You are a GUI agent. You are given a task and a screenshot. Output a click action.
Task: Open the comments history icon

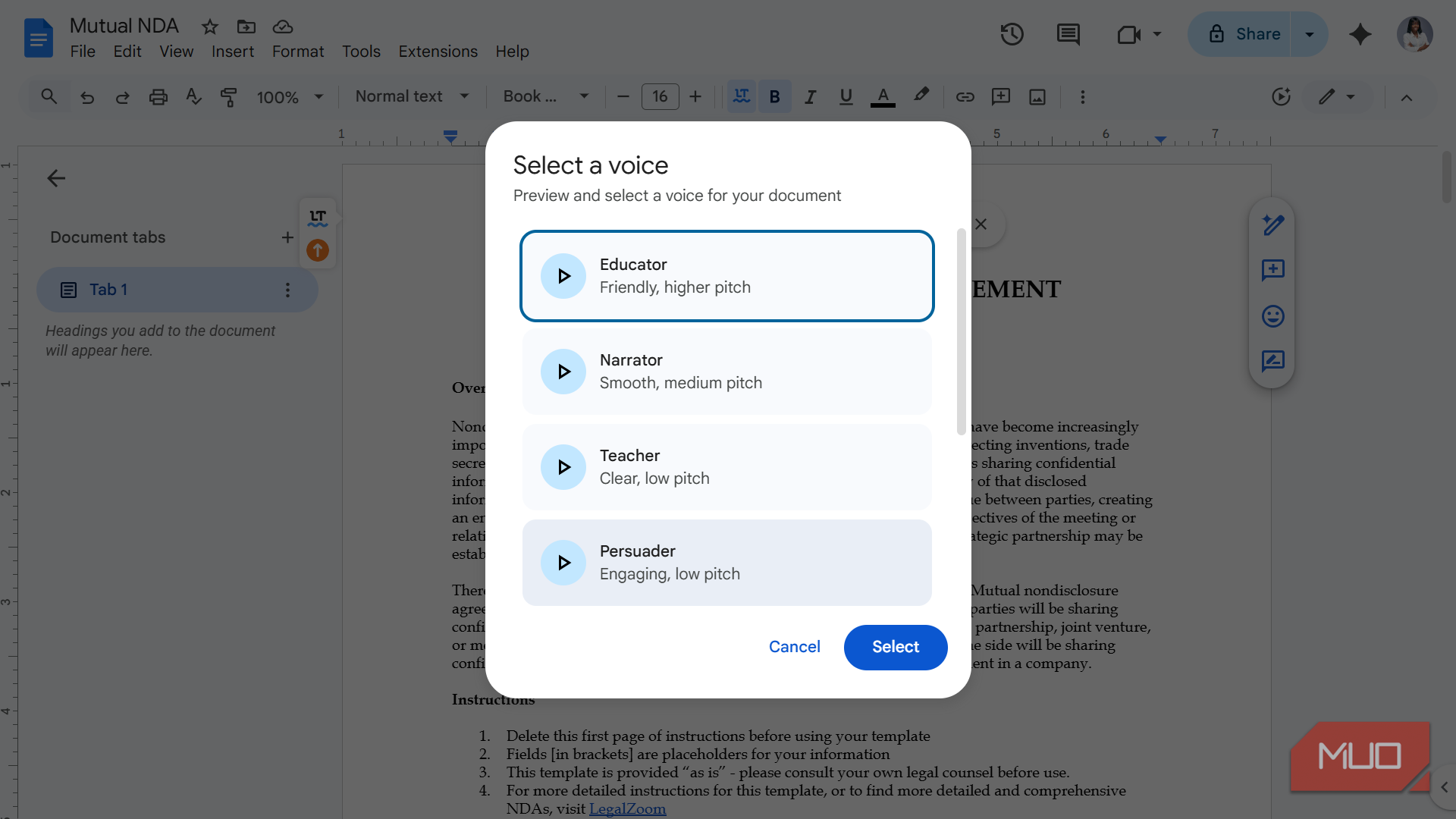point(1068,34)
